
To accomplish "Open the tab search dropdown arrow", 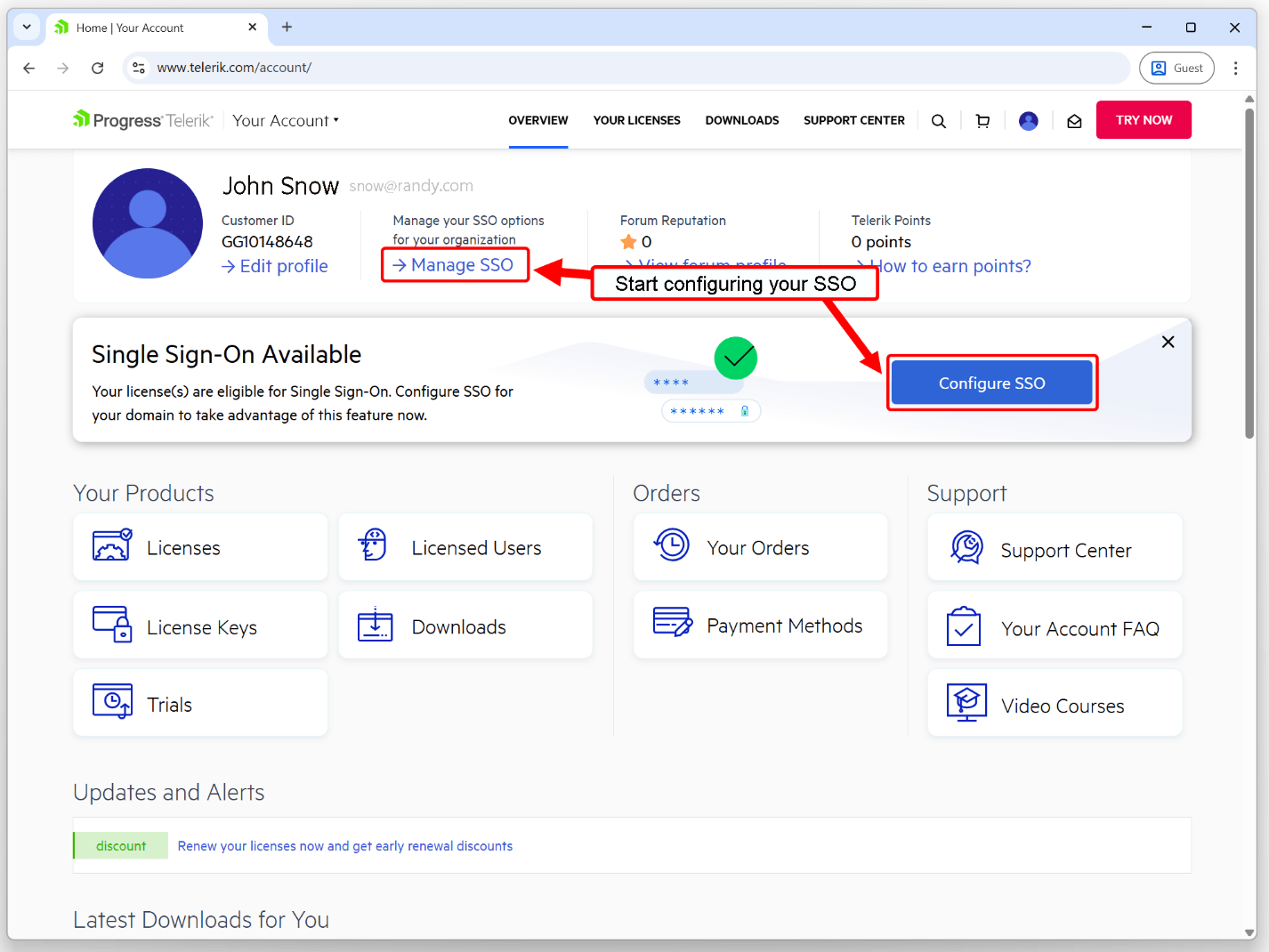I will [27, 27].
